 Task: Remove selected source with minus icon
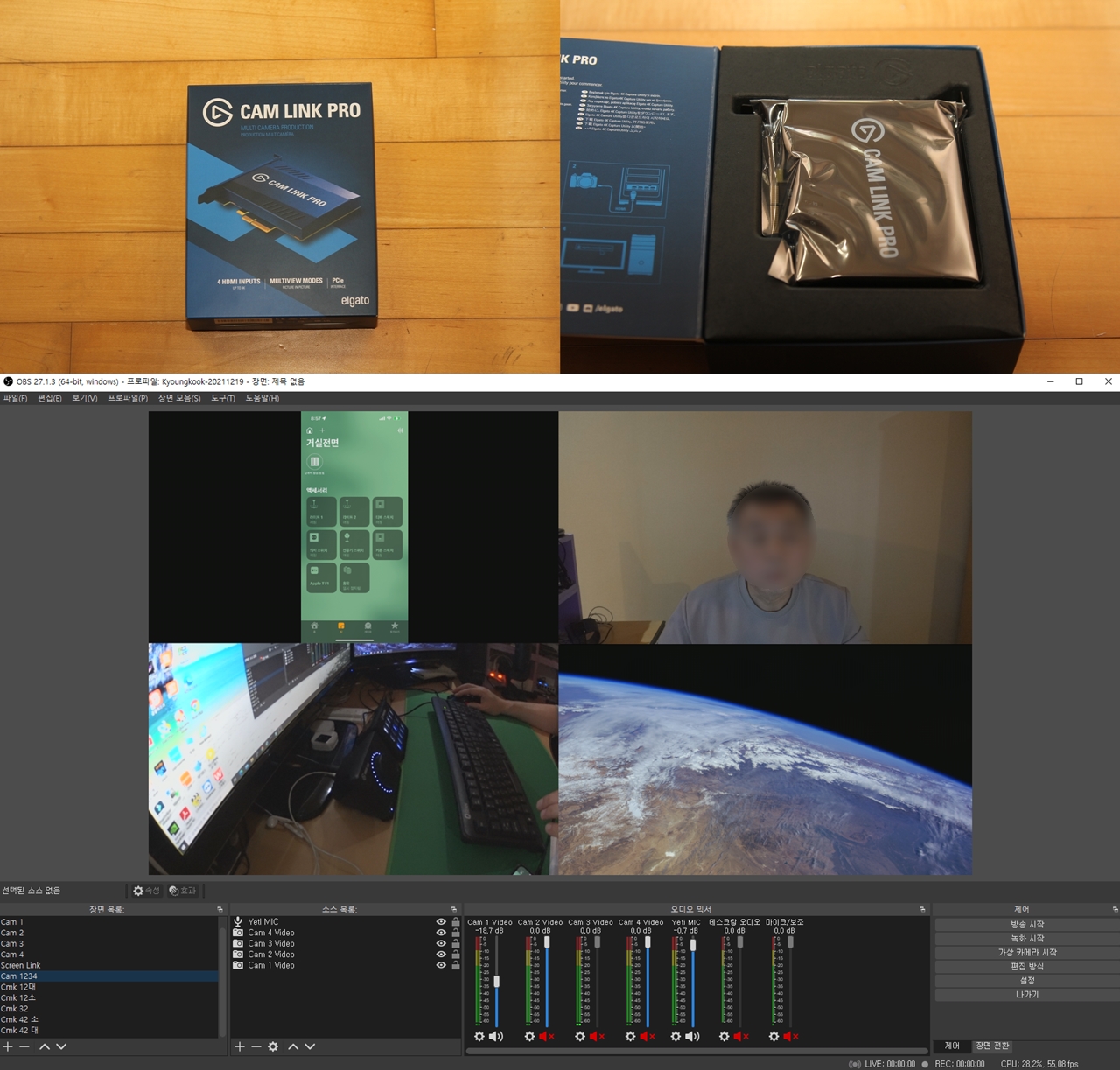pos(256,1046)
